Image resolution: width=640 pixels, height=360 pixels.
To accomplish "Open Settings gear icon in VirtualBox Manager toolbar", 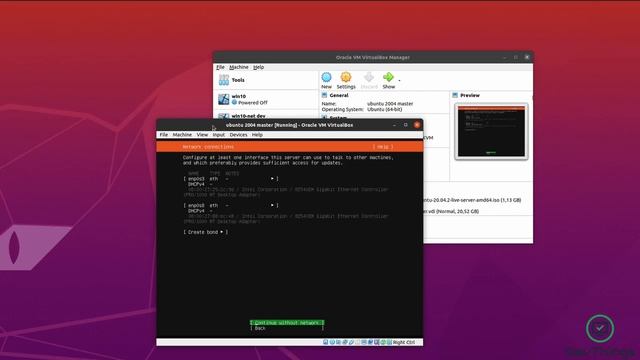I will (x=346, y=77).
